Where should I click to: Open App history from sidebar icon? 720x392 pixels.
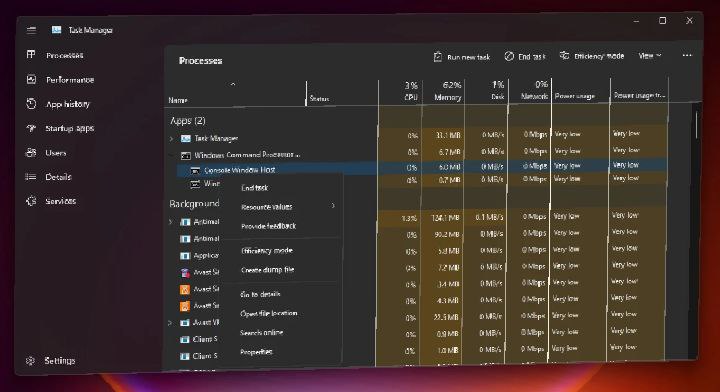click(31, 104)
